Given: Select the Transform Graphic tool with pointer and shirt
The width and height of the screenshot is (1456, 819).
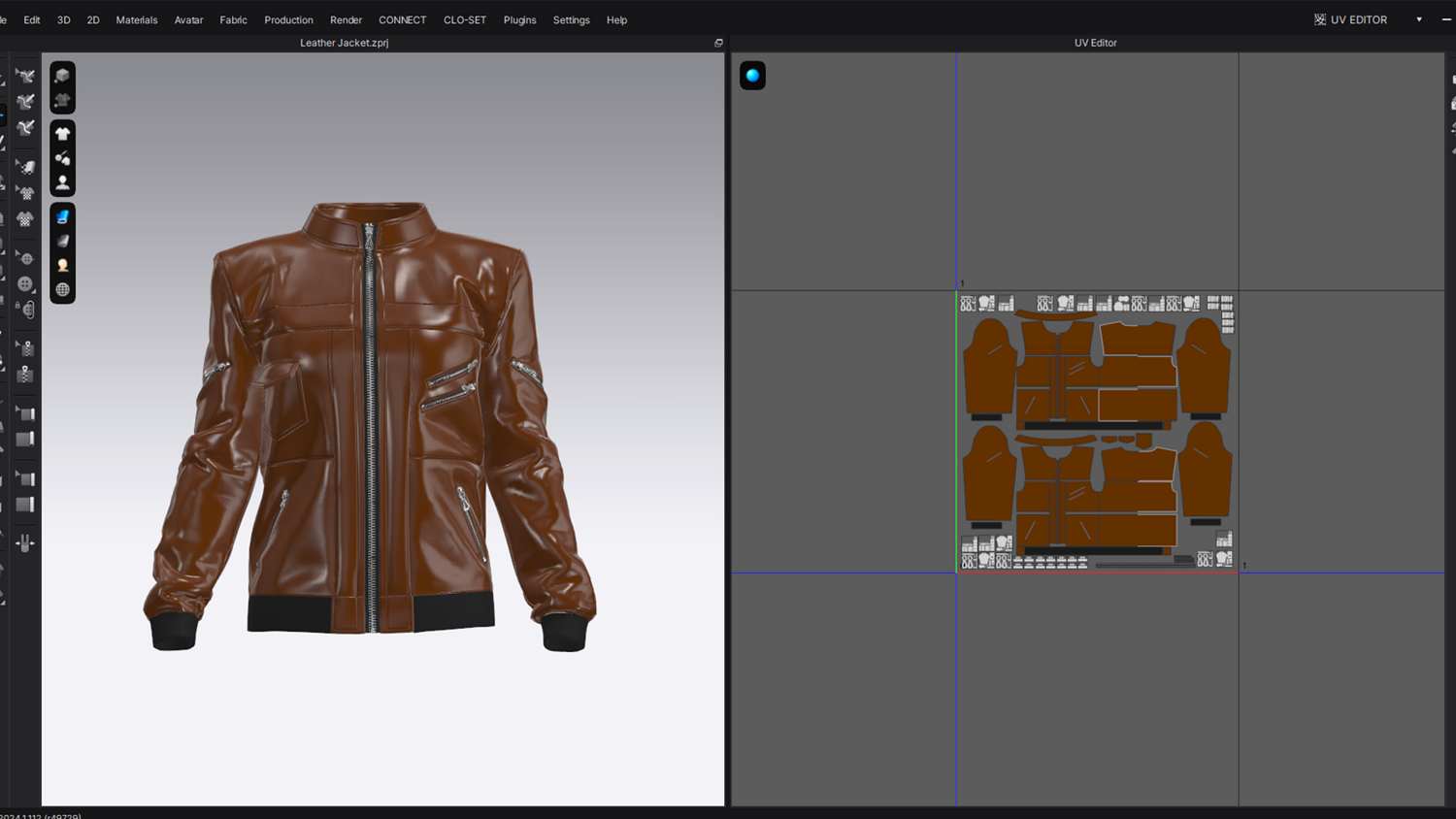Looking at the screenshot, I should [25, 192].
